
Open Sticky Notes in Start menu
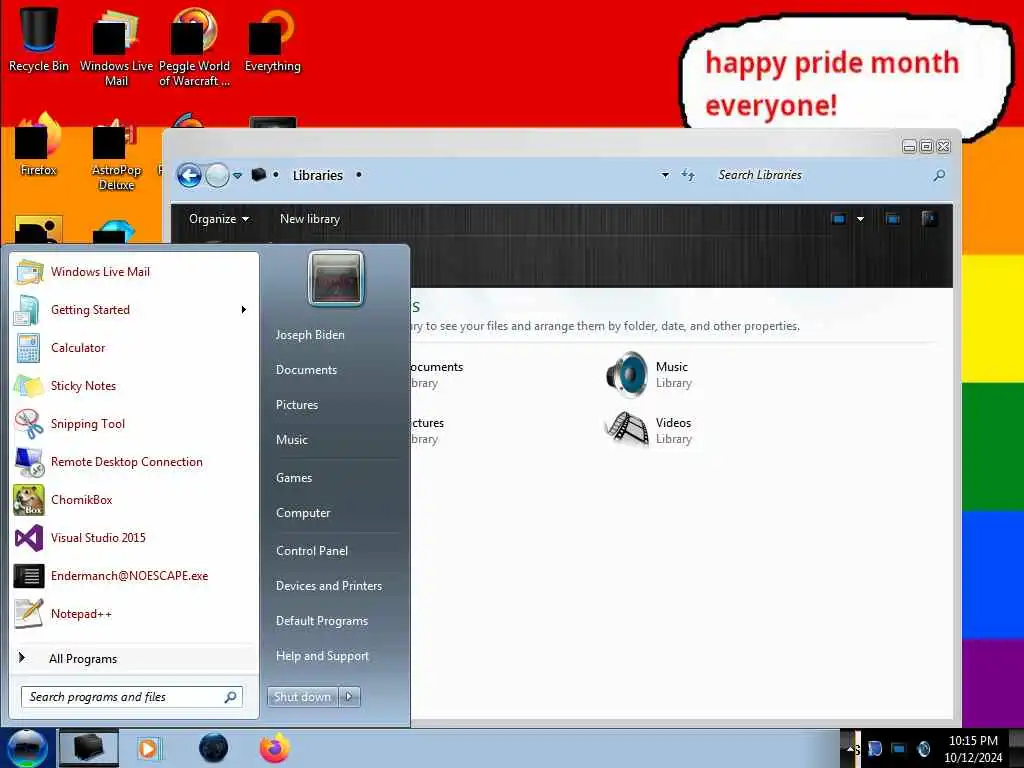coord(135,386)
